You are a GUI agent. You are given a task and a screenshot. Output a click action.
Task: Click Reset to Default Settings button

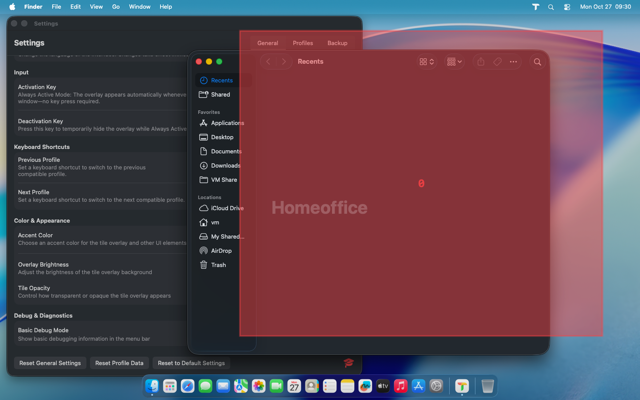pyautogui.click(x=191, y=363)
